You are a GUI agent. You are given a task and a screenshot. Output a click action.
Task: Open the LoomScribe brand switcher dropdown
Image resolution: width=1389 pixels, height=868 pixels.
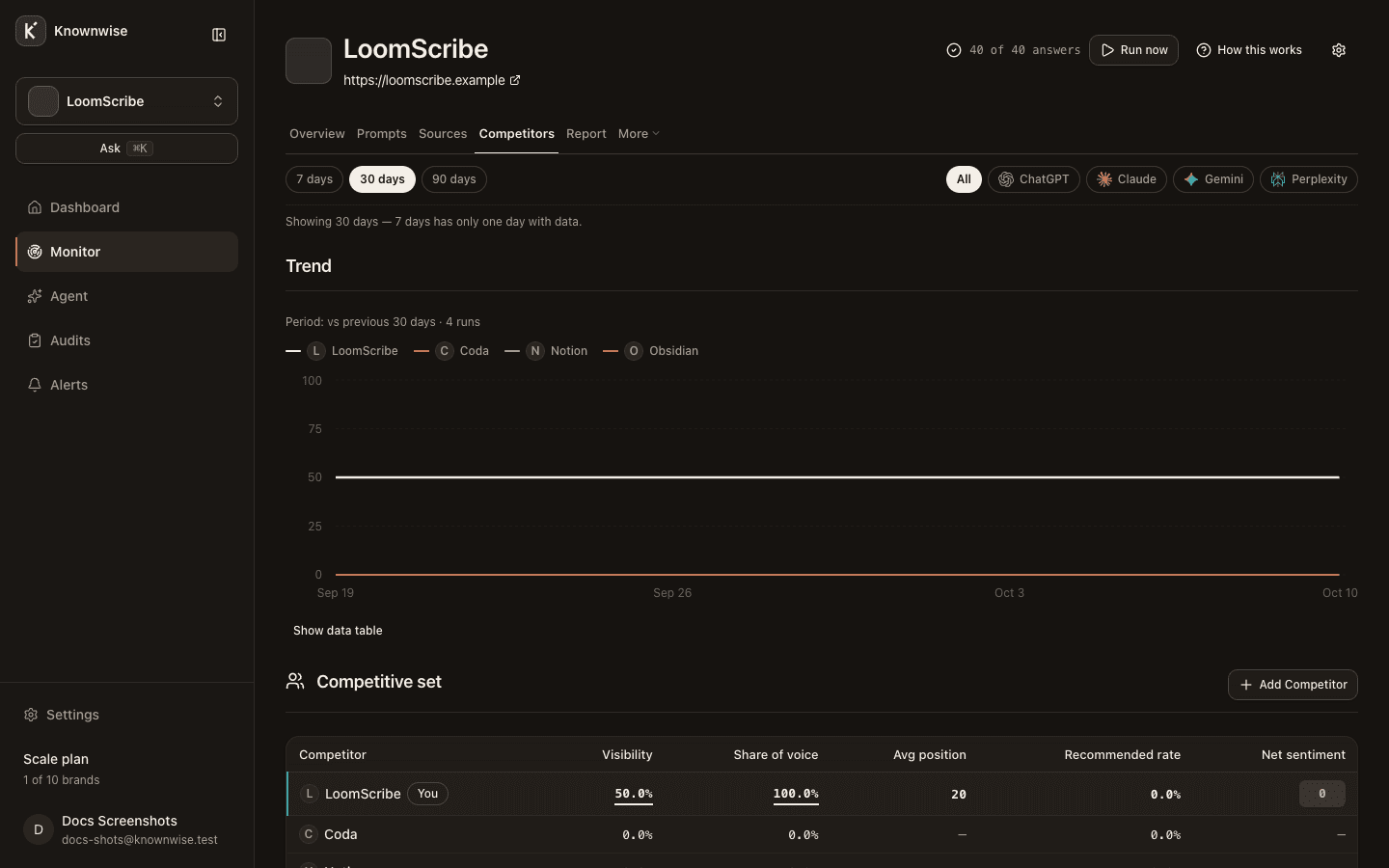pyautogui.click(x=126, y=101)
